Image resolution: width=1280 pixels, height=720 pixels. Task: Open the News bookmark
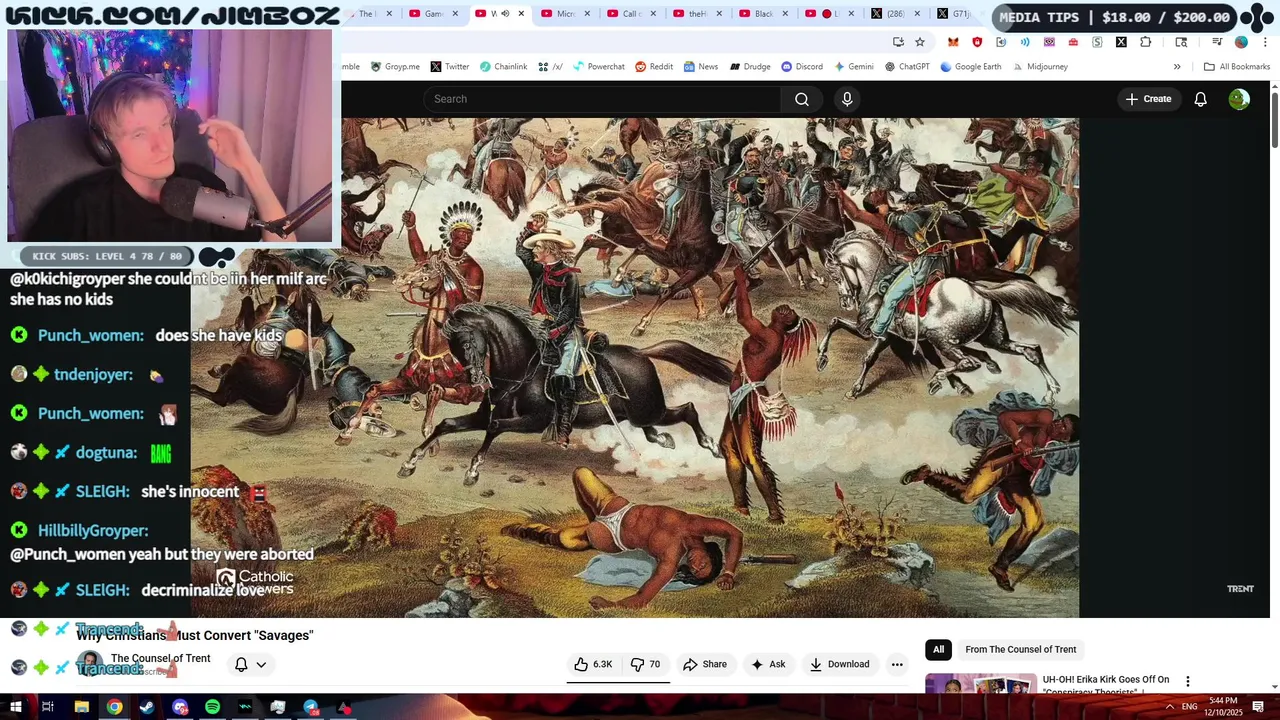click(701, 67)
